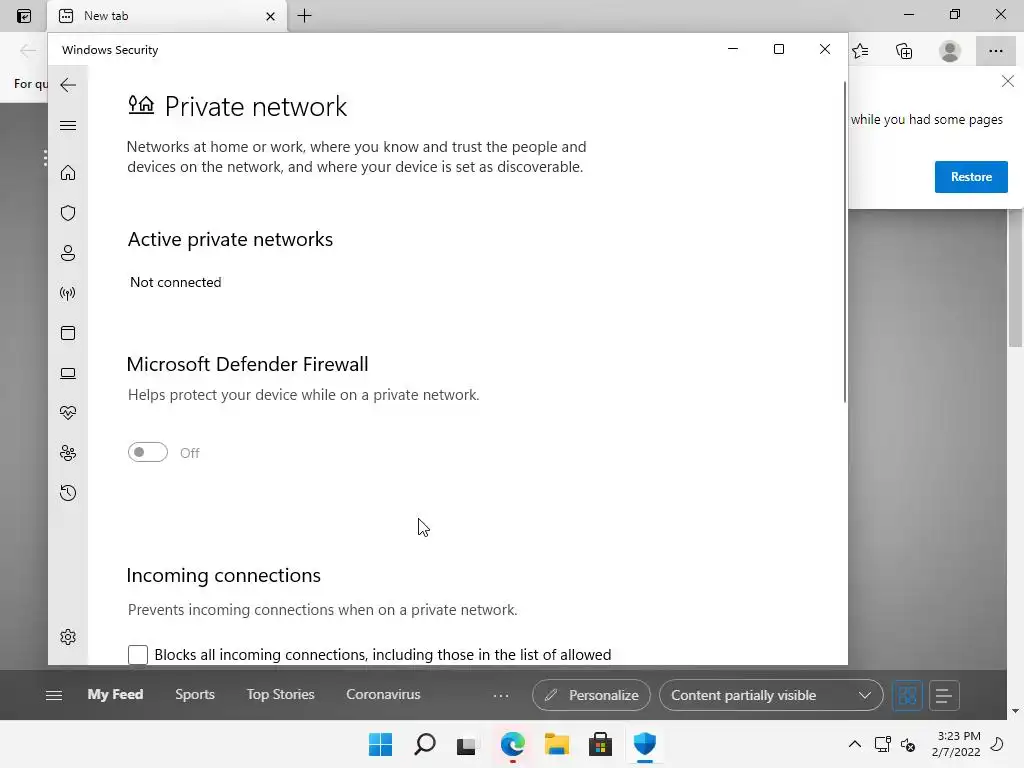Open the muted volume tray icon
The height and width of the screenshot is (768, 1024).
pyautogui.click(x=908, y=744)
